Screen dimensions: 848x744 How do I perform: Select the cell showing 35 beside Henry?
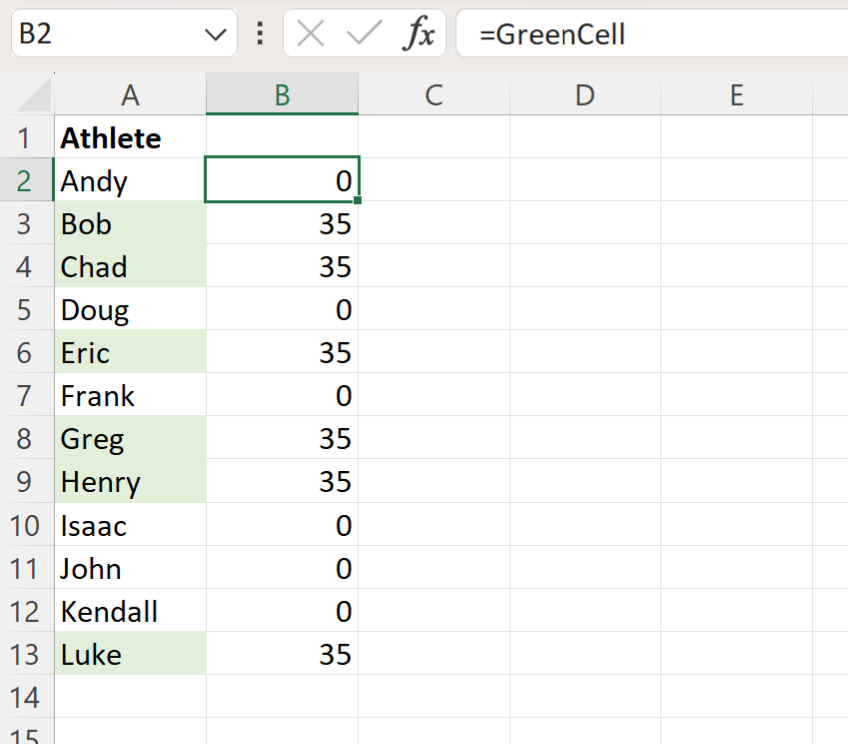click(x=281, y=482)
